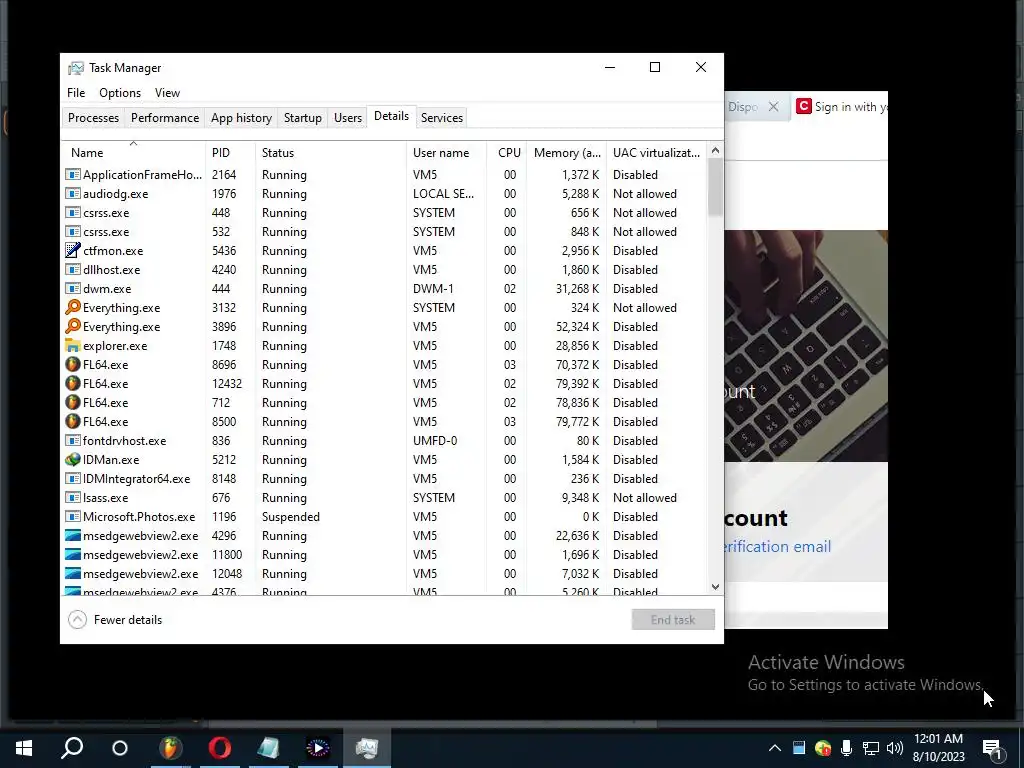Screen dimensions: 1024x768
Task: Click the explorer.exe folder icon
Action: (x=72, y=345)
